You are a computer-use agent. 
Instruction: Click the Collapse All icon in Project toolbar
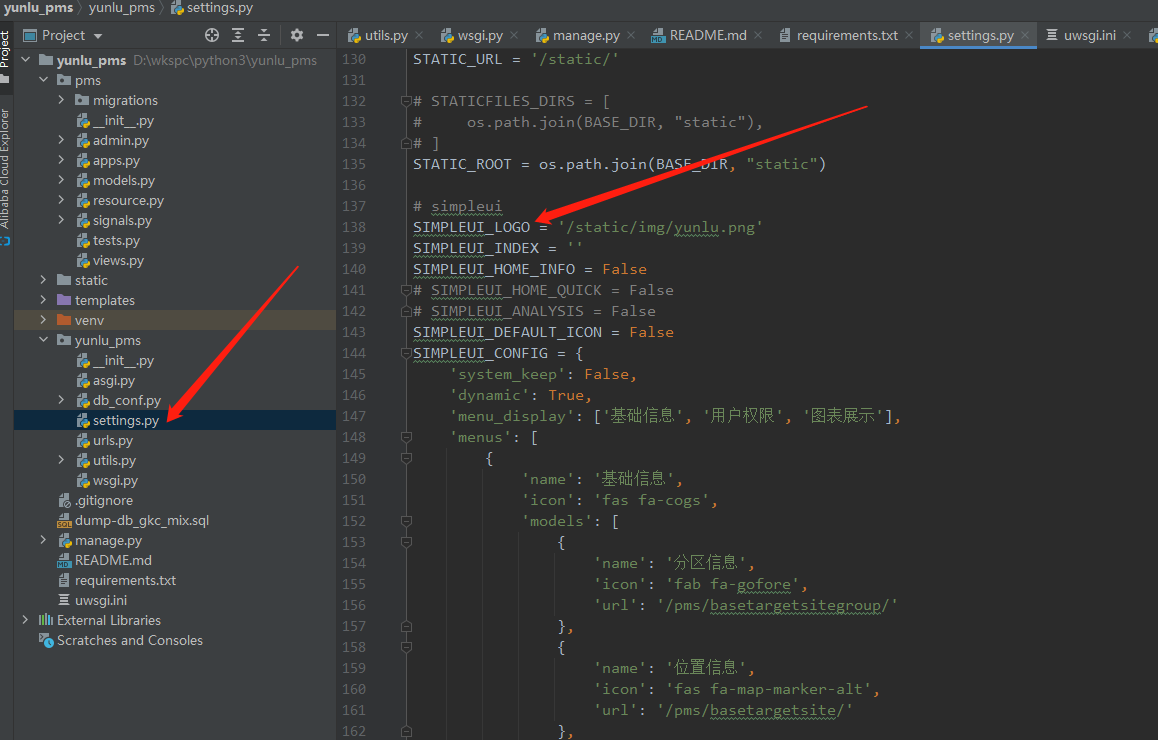(x=264, y=35)
